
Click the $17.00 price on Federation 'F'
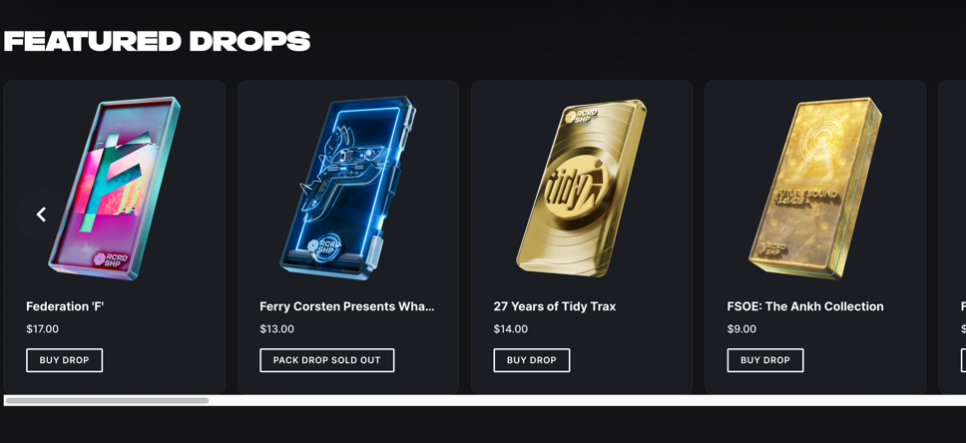pos(42,329)
